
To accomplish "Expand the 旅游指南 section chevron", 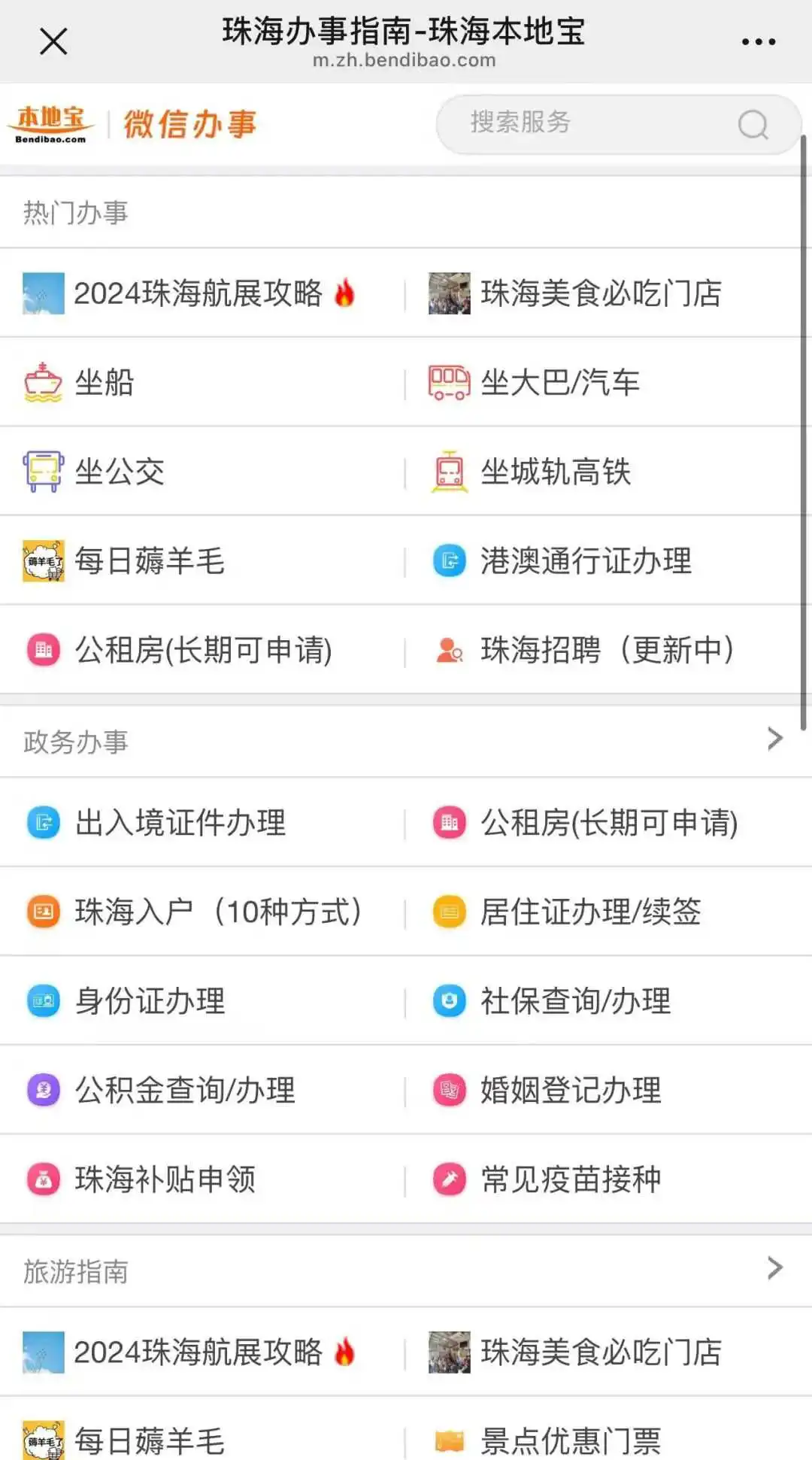I will pyautogui.click(x=774, y=1269).
